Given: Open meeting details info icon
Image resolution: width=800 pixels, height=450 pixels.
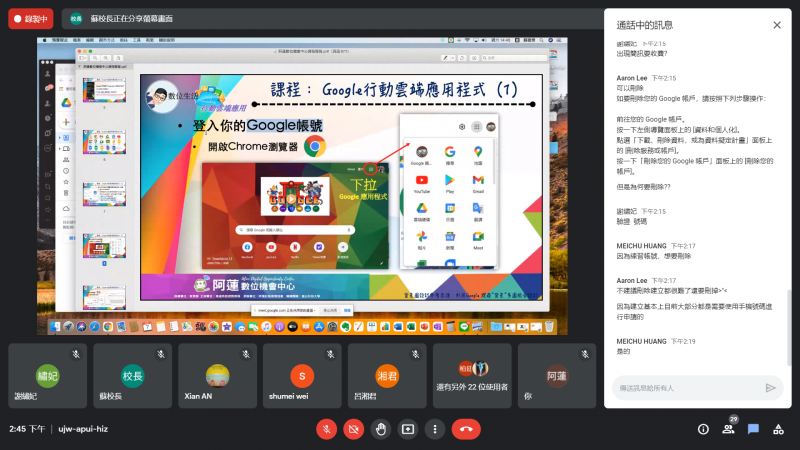Looking at the screenshot, I should click(x=703, y=429).
